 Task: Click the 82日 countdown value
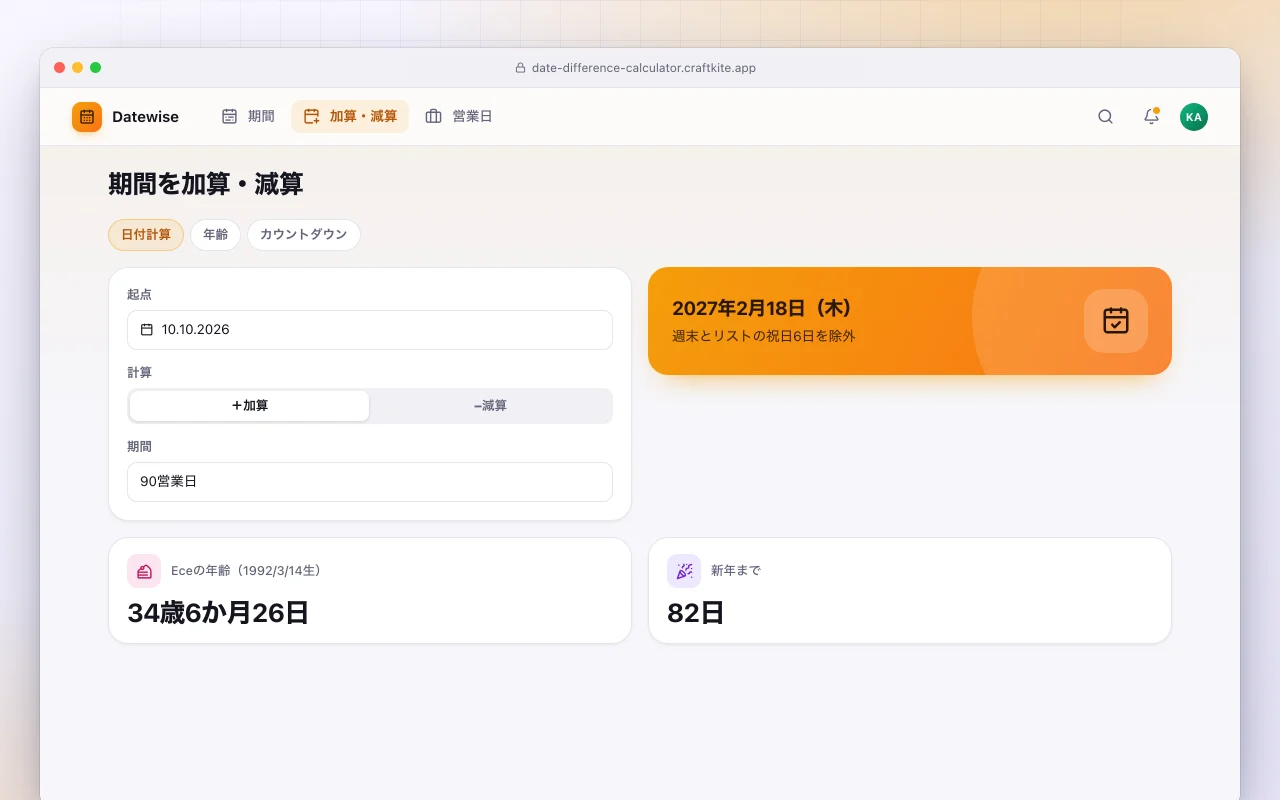tap(695, 613)
